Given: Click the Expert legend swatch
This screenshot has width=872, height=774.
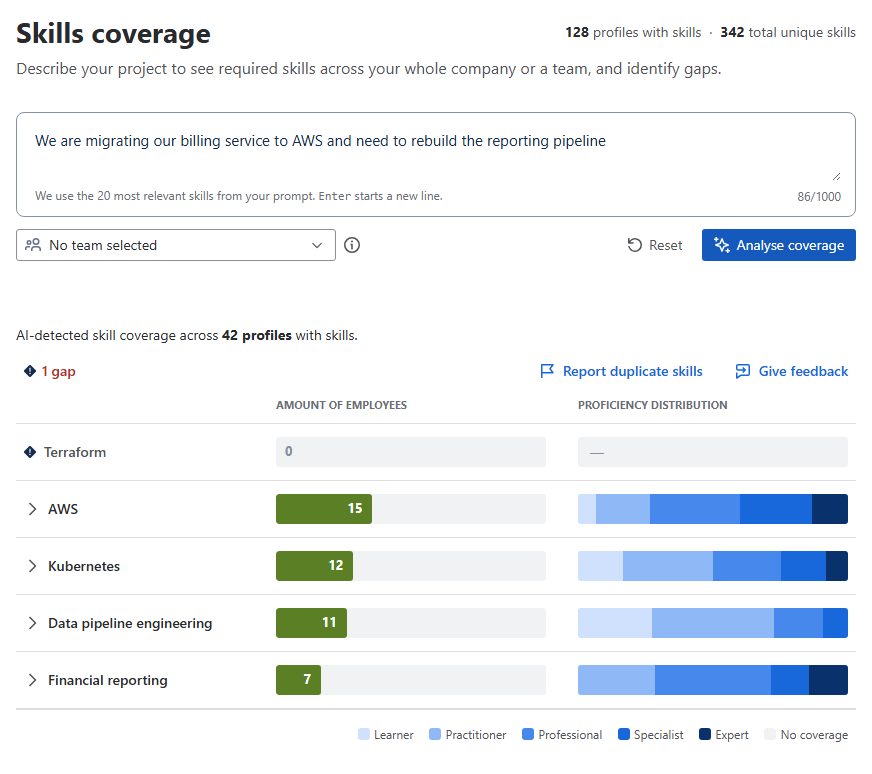Looking at the screenshot, I should 705,735.
